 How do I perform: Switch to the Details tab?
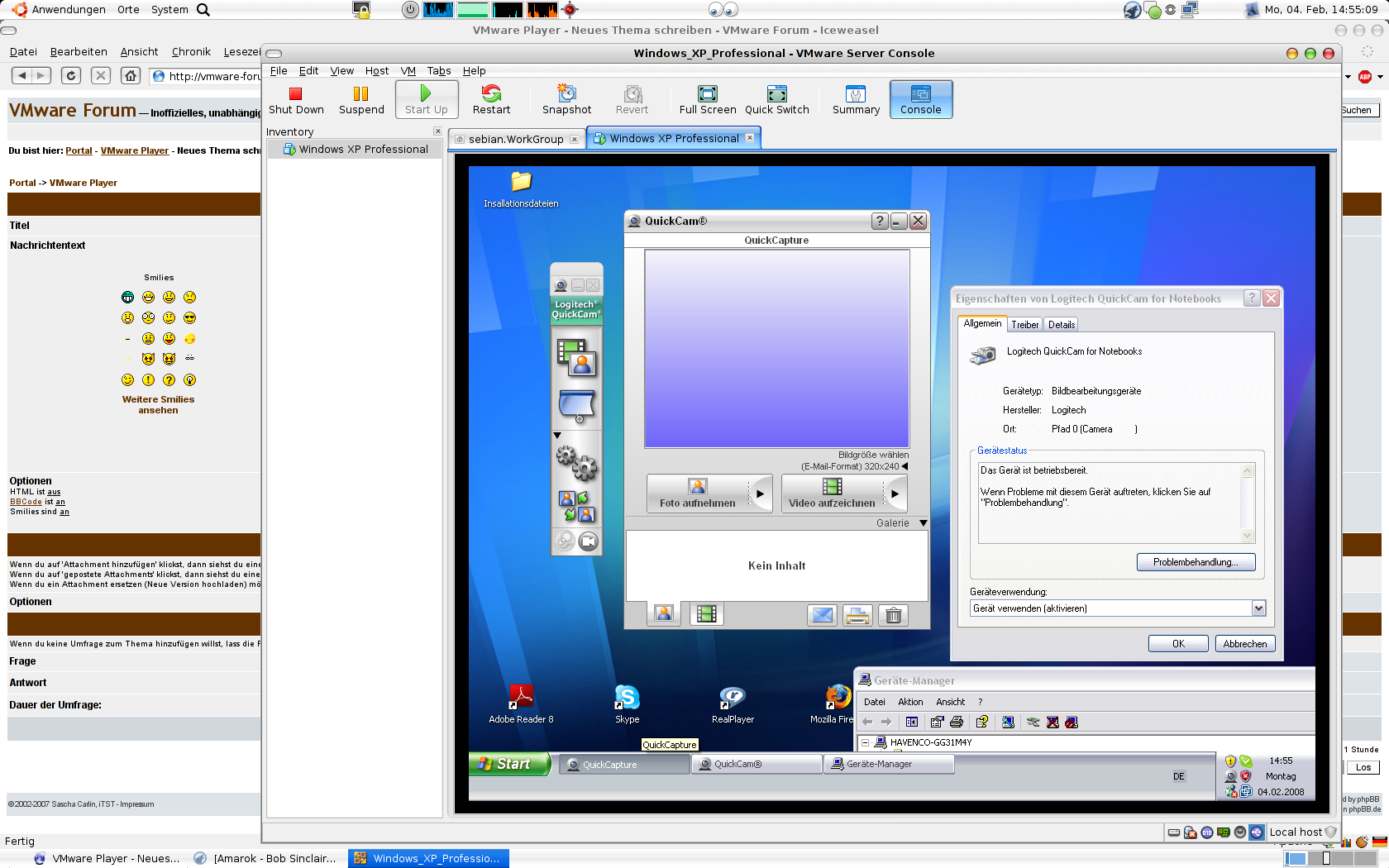coord(1062,325)
